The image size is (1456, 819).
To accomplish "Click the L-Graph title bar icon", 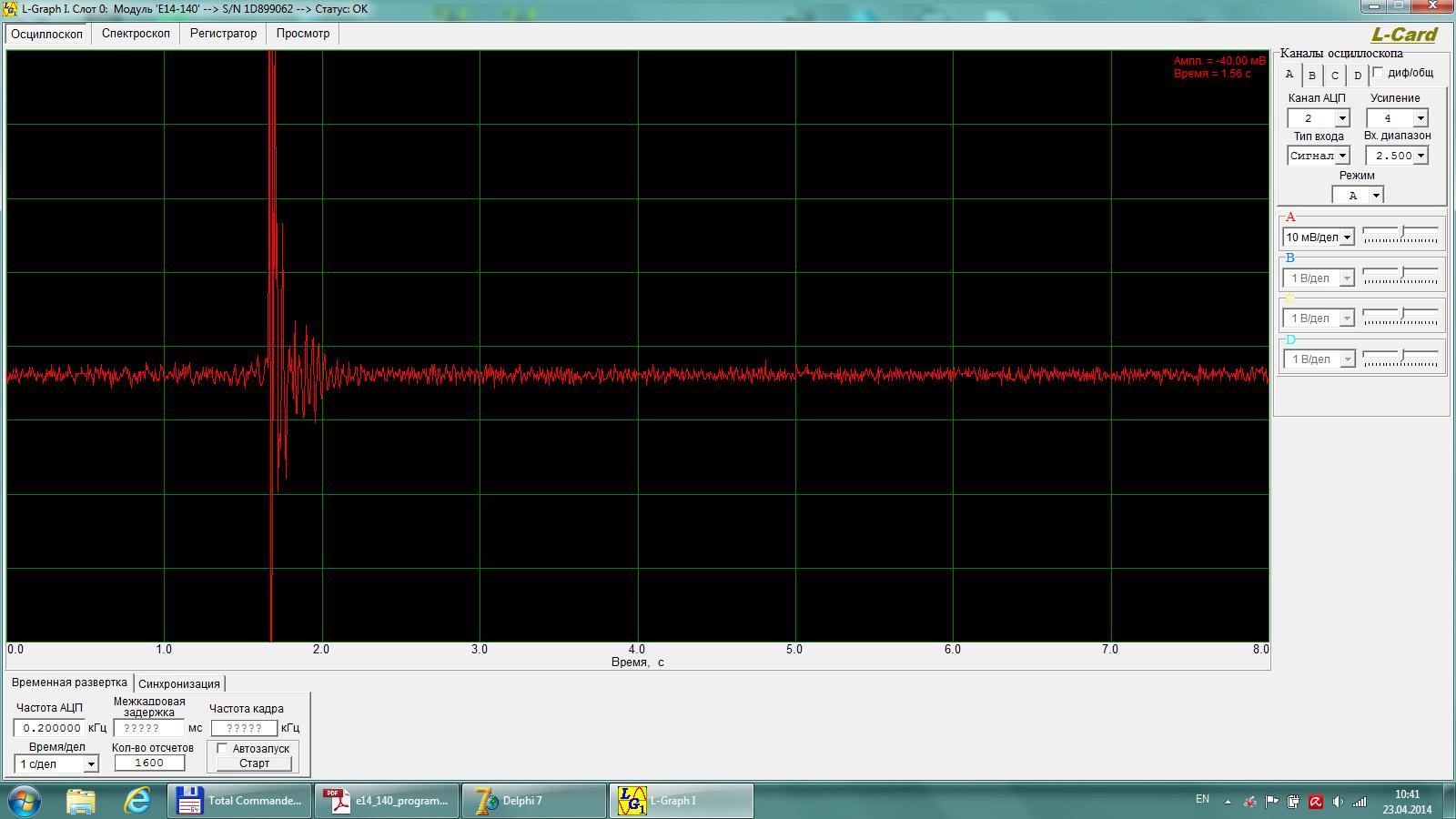I will [x=11, y=9].
